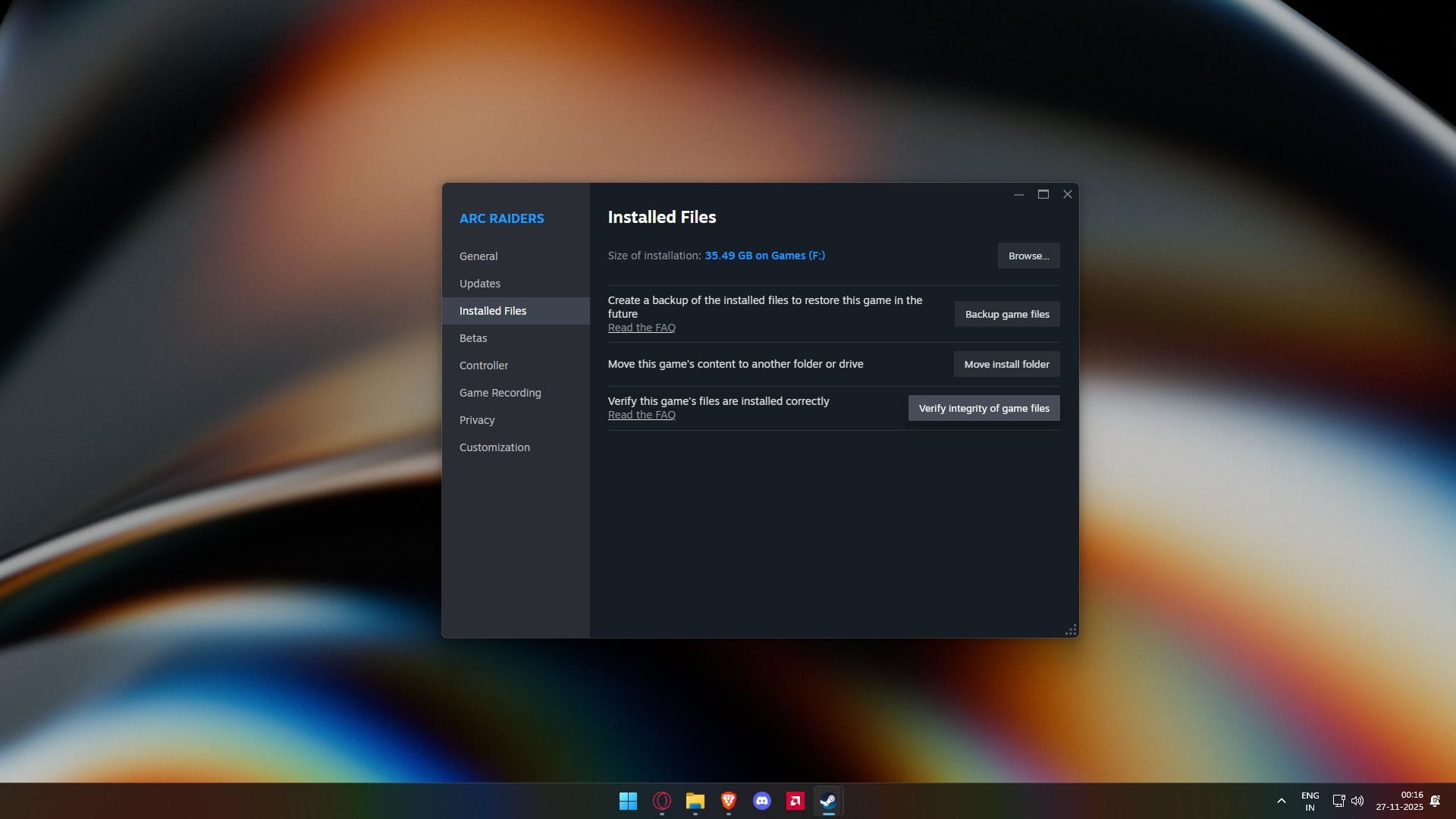The height and width of the screenshot is (819, 1456).
Task: Click Backup game files
Action: pos(1006,314)
